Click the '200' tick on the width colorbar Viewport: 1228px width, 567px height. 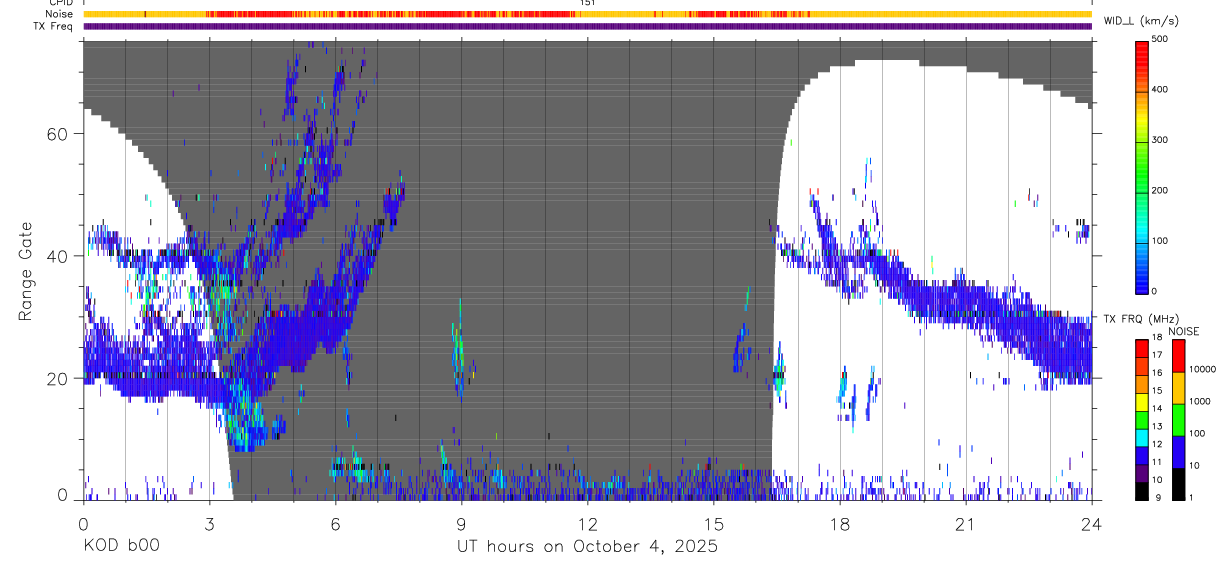[x=1161, y=190]
